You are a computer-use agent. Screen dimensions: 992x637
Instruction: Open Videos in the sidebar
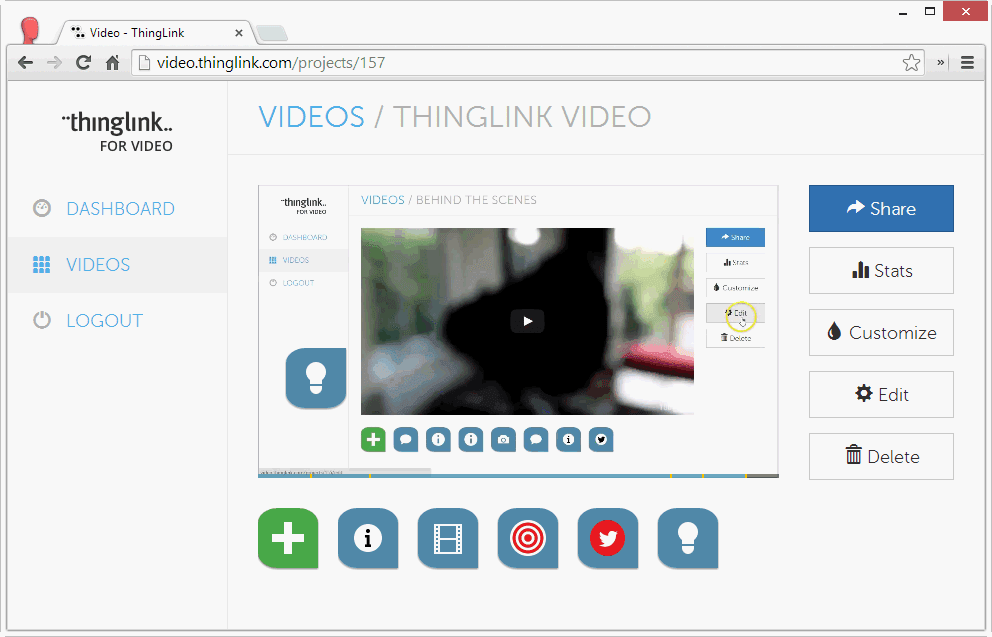click(98, 264)
